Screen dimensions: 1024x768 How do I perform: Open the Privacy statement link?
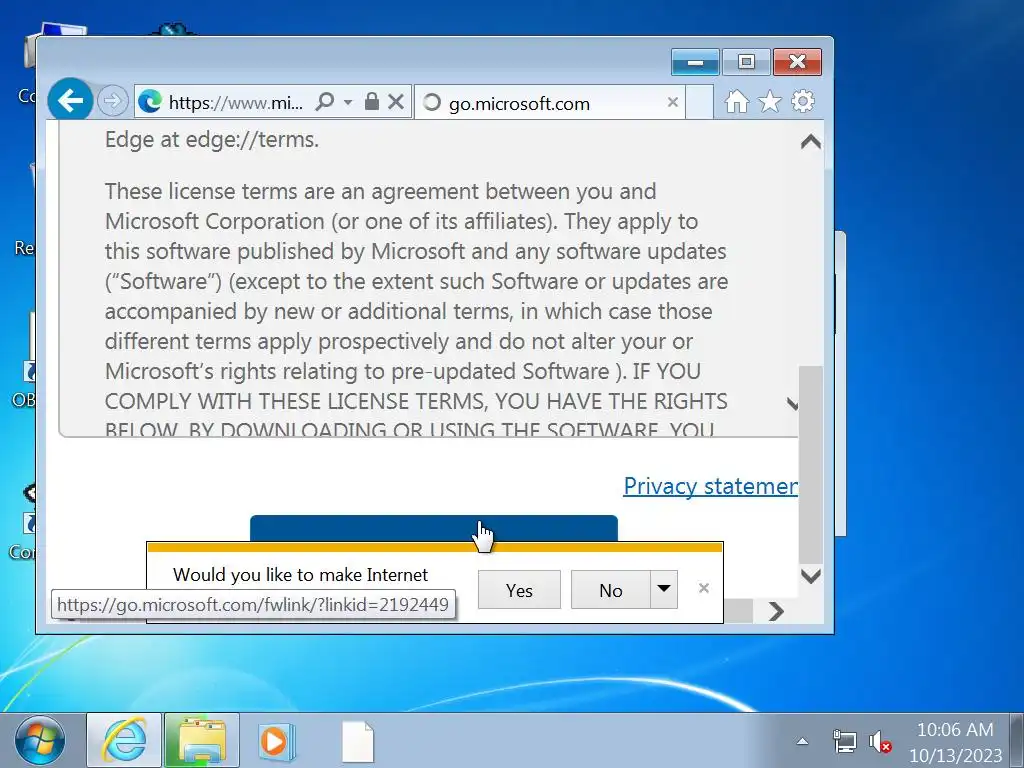(711, 486)
